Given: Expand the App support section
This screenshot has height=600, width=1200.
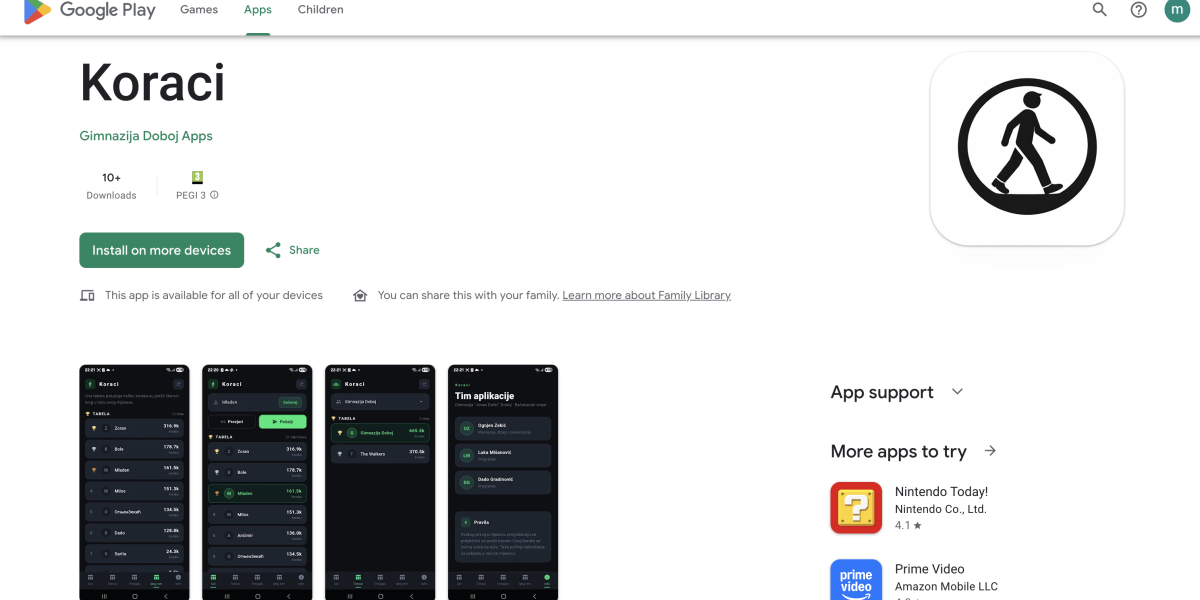Looking at the screenshot, I should [957, 392].
